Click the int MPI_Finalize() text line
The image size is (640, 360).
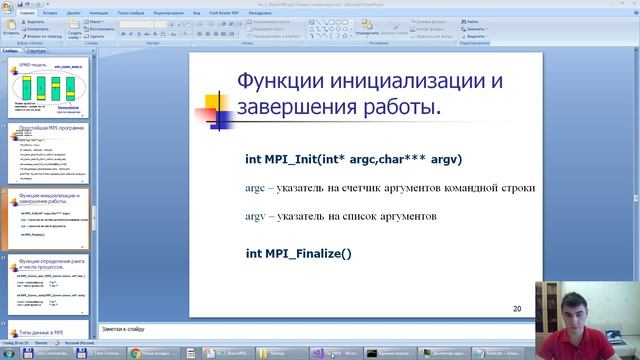tap(298, 253)
